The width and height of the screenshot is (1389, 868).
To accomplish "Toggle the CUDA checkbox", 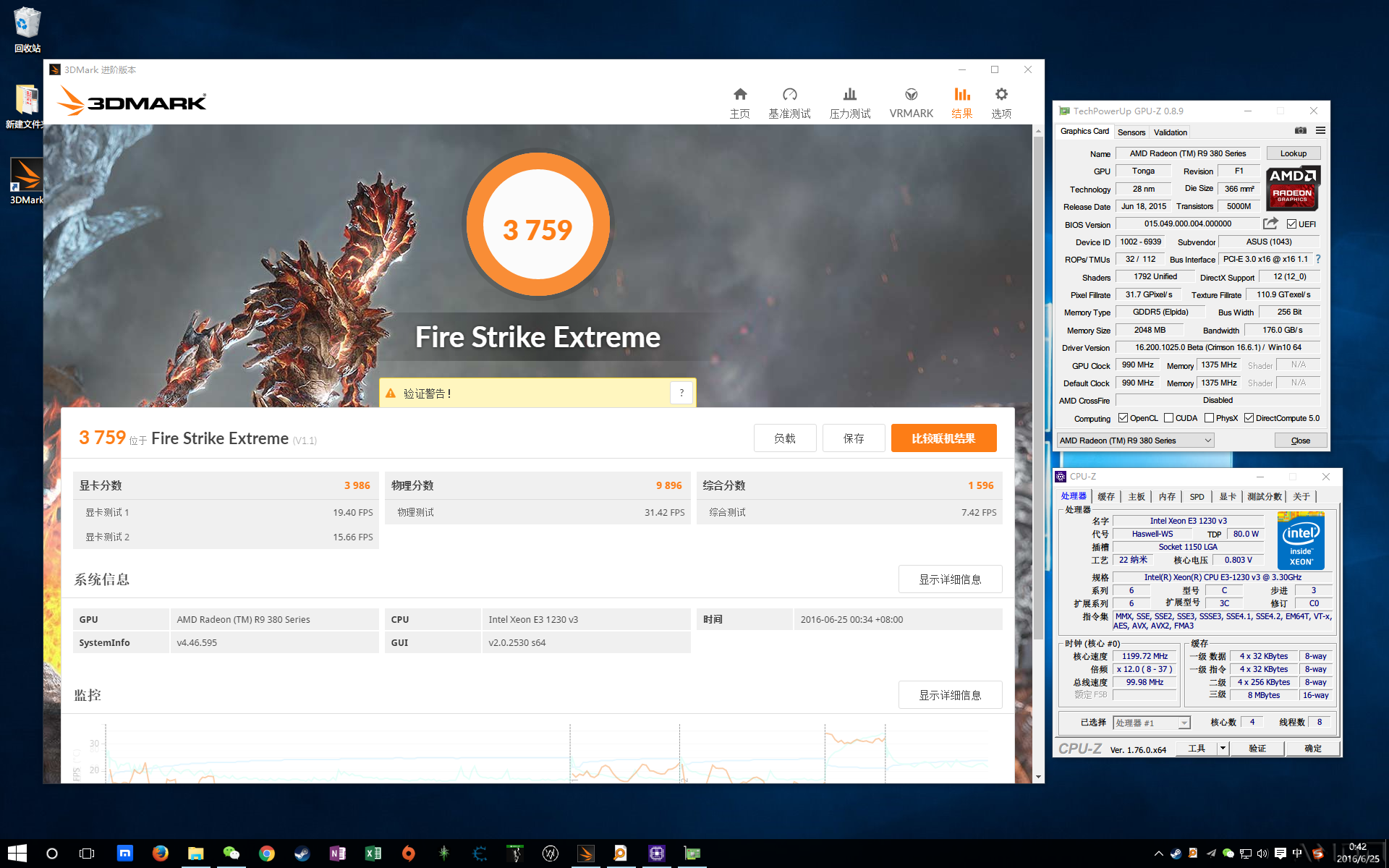I will click(x=1168, y=418).
